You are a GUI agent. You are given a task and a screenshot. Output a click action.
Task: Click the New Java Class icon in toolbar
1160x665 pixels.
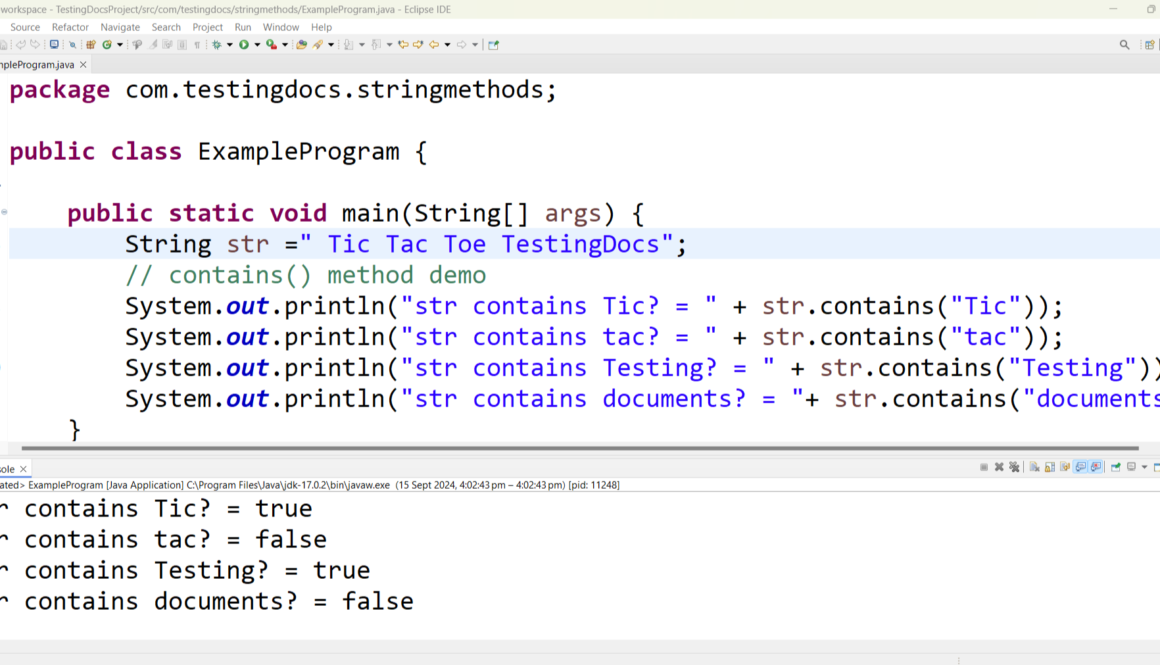click(x=107, y=45)
